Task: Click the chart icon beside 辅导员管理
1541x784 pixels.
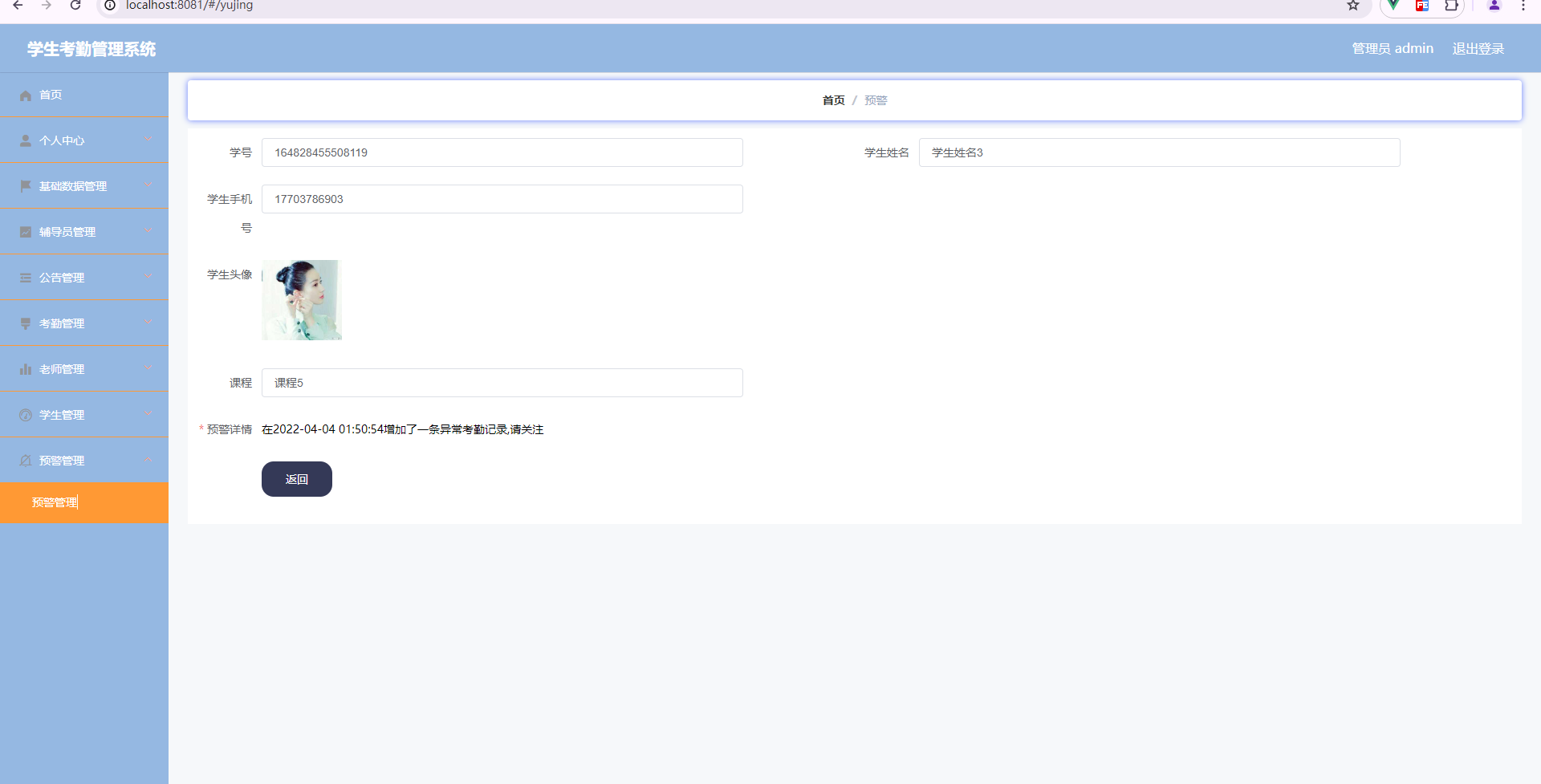Action: [x=26, y=232]
